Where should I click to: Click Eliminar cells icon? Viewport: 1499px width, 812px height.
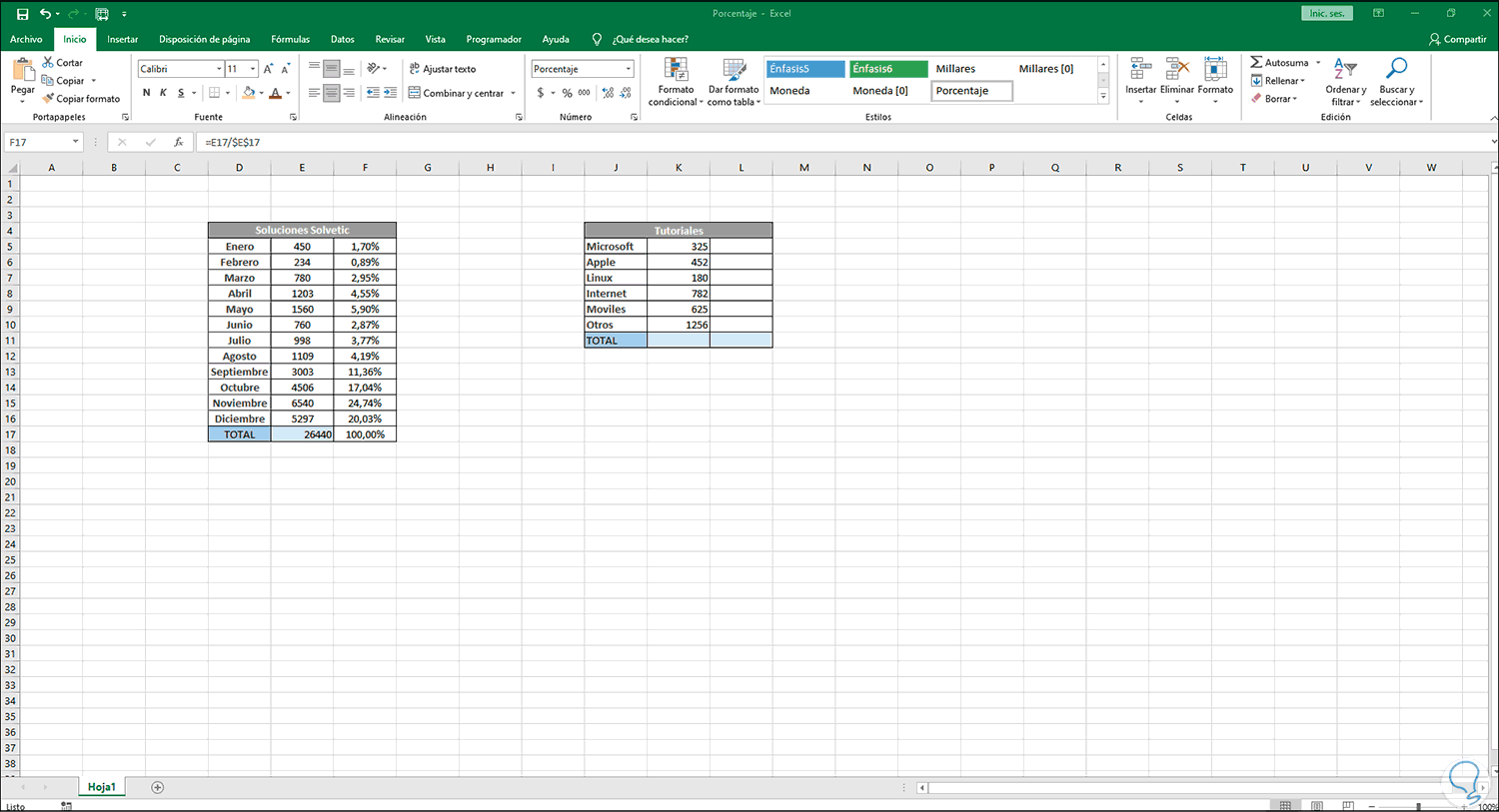pos(1177,70)
